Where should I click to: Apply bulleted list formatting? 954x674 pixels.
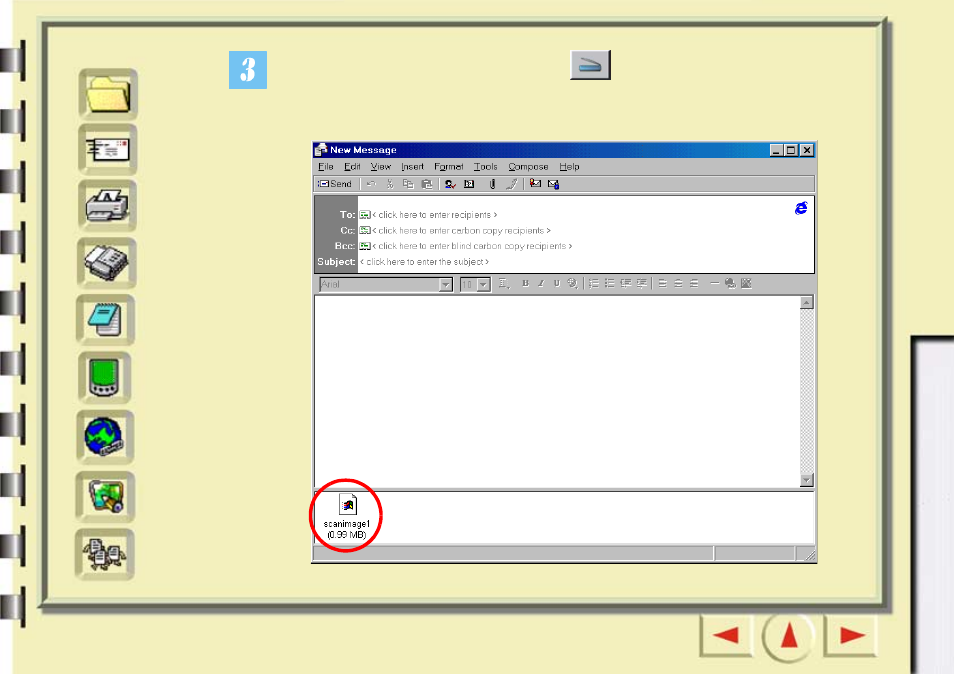[x=610, y=283]
